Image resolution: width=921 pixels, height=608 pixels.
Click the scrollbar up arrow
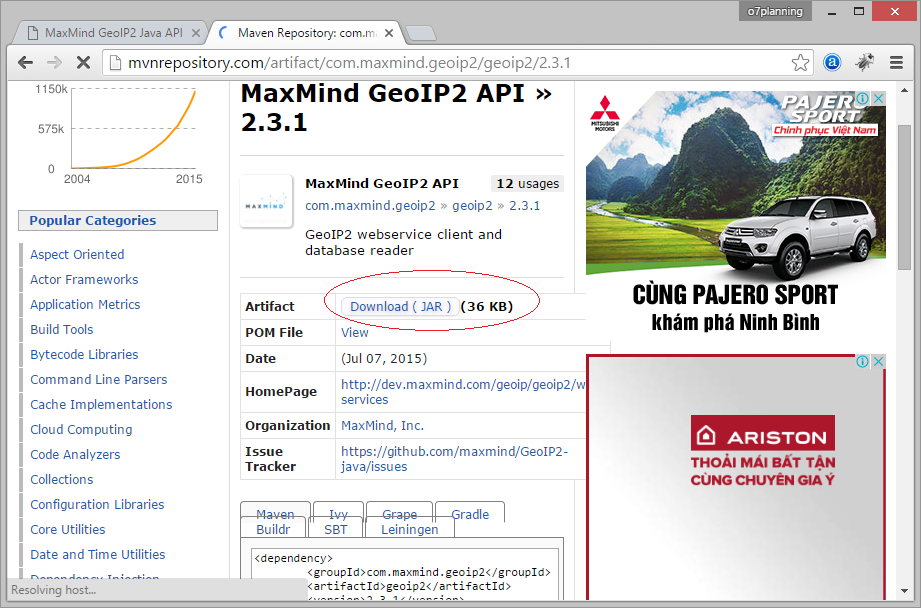click(904, 90)
